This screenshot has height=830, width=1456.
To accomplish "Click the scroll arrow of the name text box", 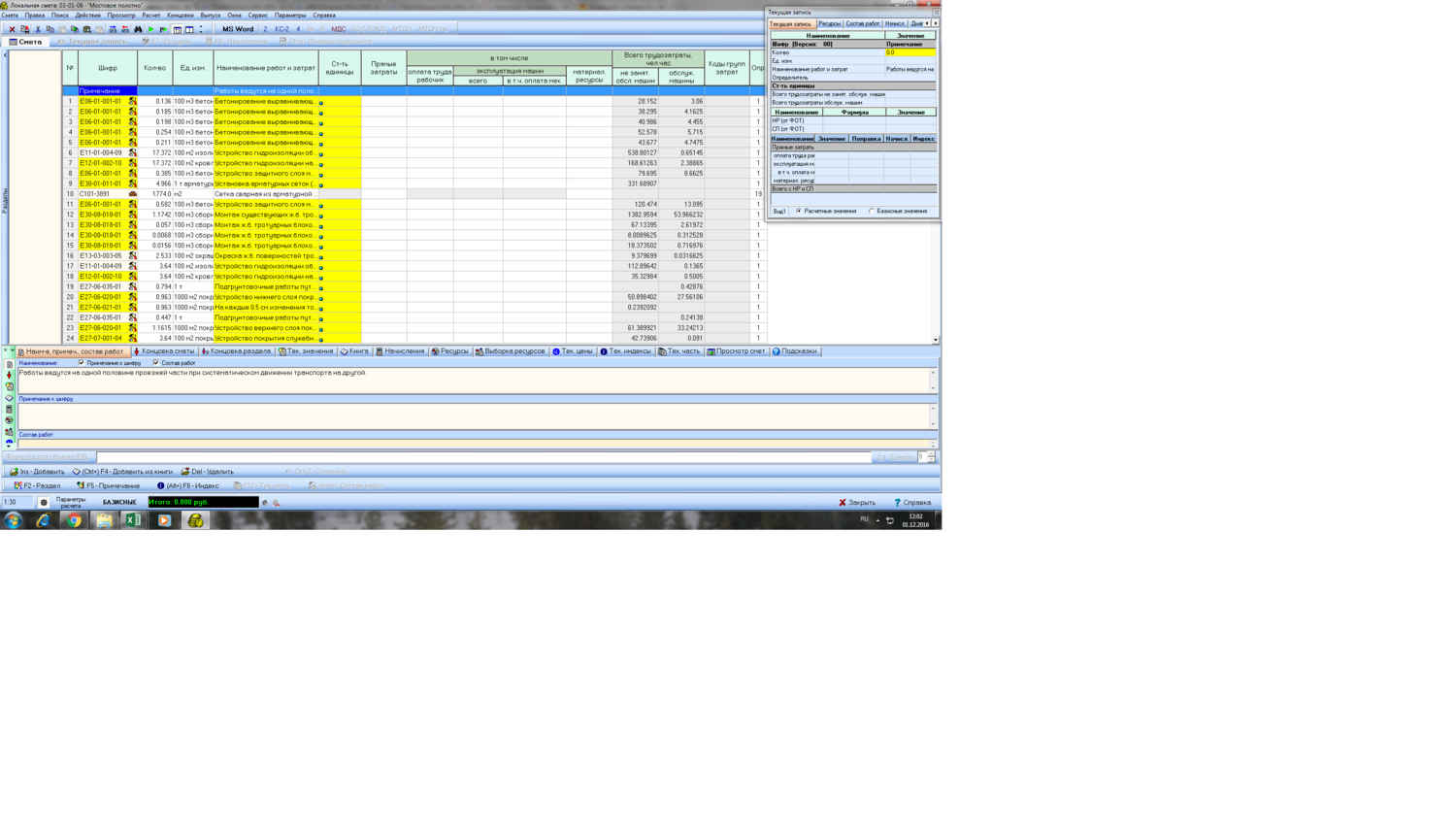I will (x=934, y=388).
